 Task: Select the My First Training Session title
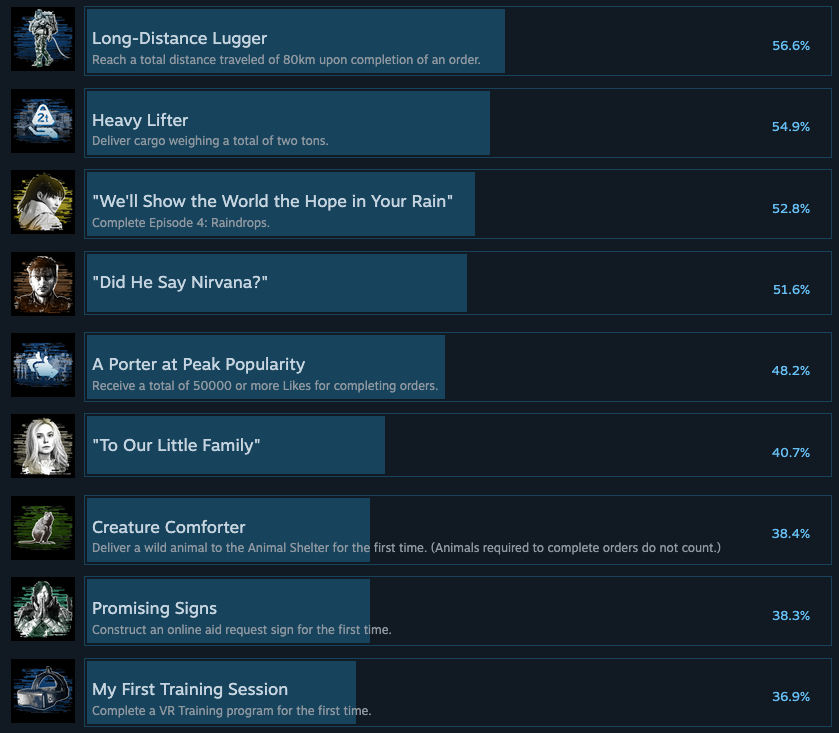(190, 689)
